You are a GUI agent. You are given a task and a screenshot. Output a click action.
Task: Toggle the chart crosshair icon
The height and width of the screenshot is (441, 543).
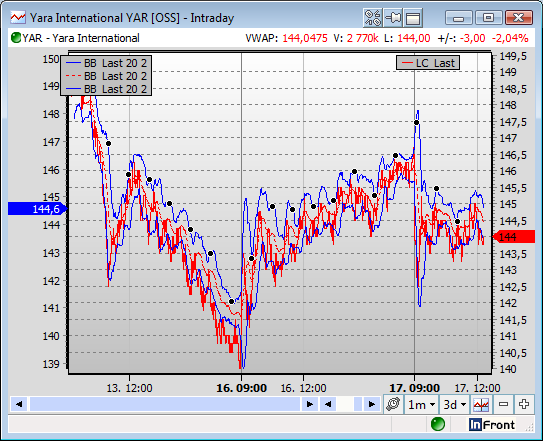pyautogui.click(x=481, y=404)
